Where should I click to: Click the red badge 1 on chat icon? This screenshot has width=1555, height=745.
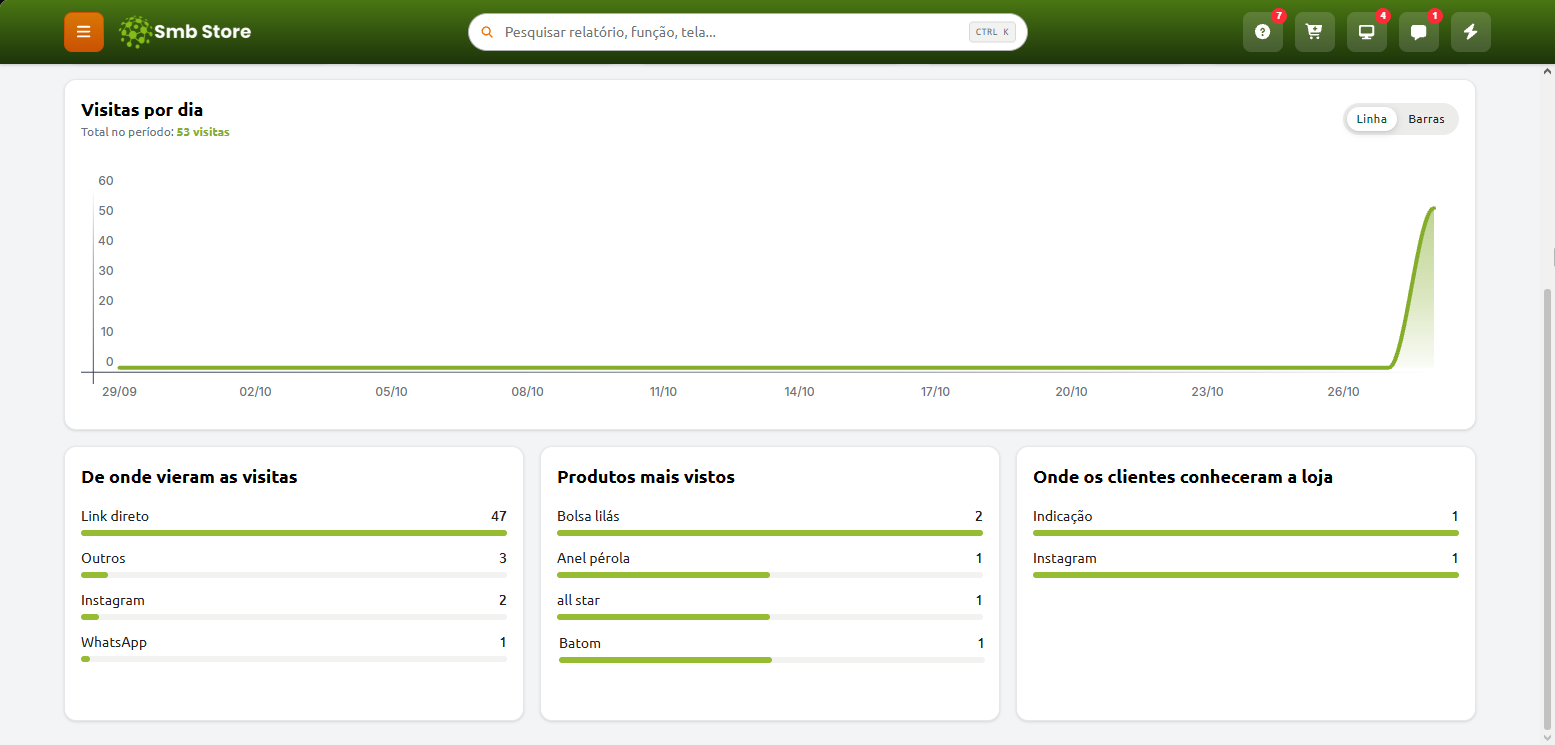click(1435, 16)
